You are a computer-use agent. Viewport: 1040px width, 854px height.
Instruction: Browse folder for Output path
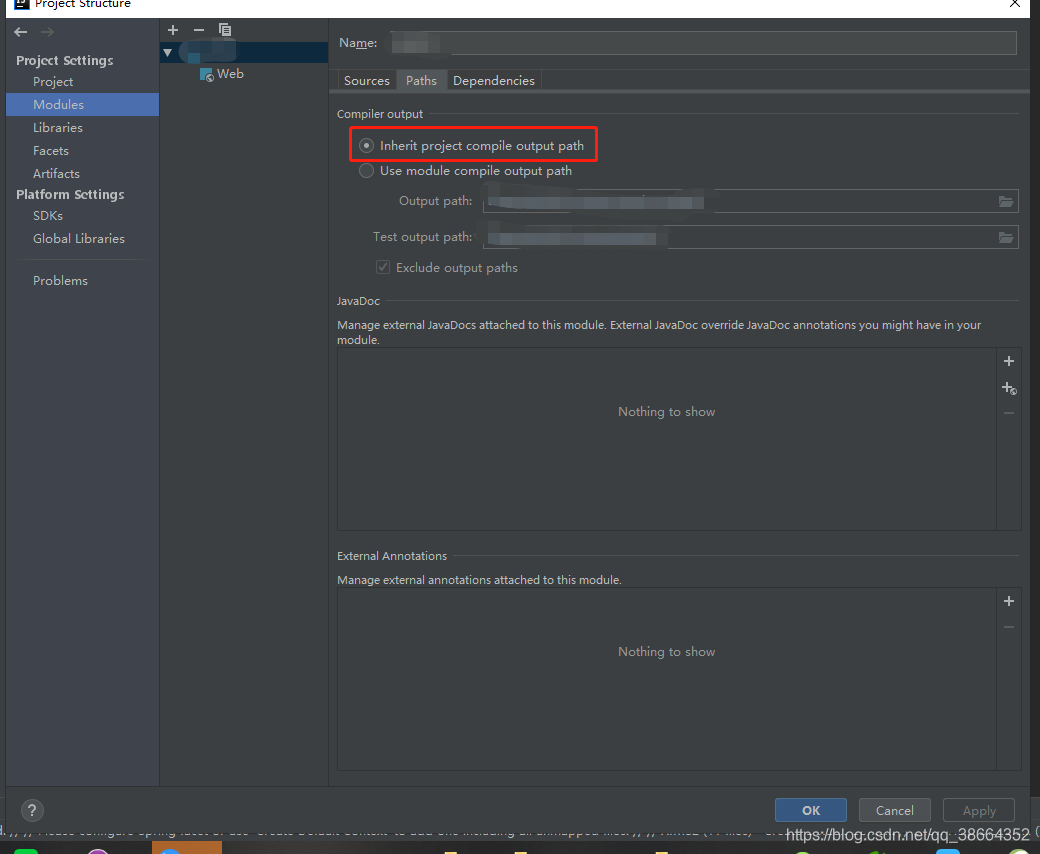pos(1006,202)
